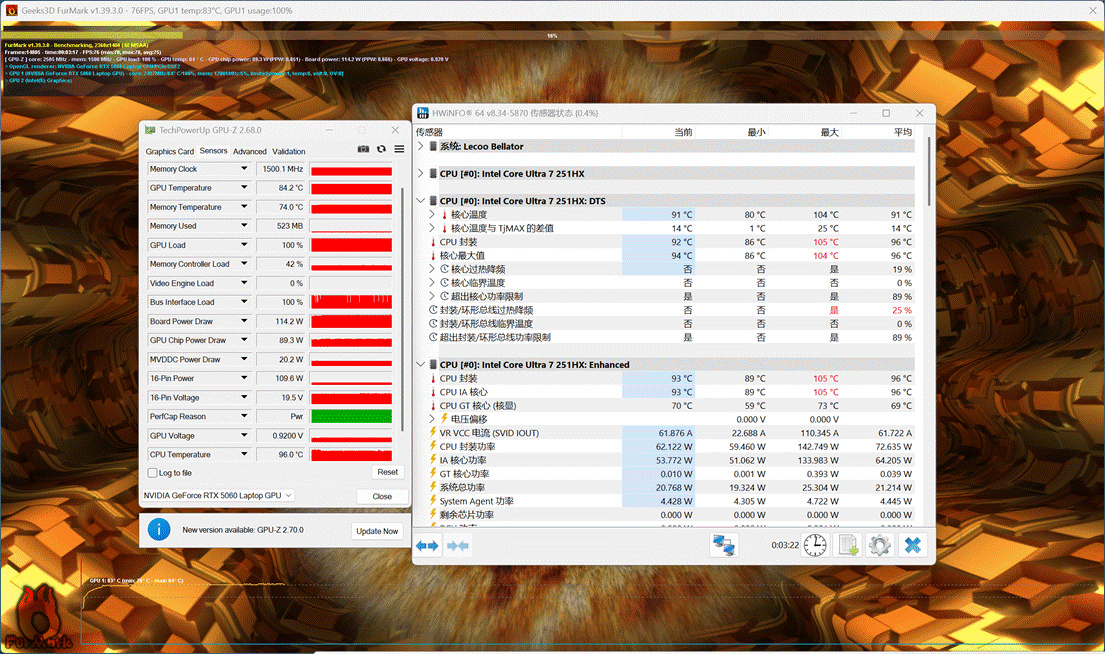Click the GPU-Z sensors vertical scrollbar

coord(402,310)
